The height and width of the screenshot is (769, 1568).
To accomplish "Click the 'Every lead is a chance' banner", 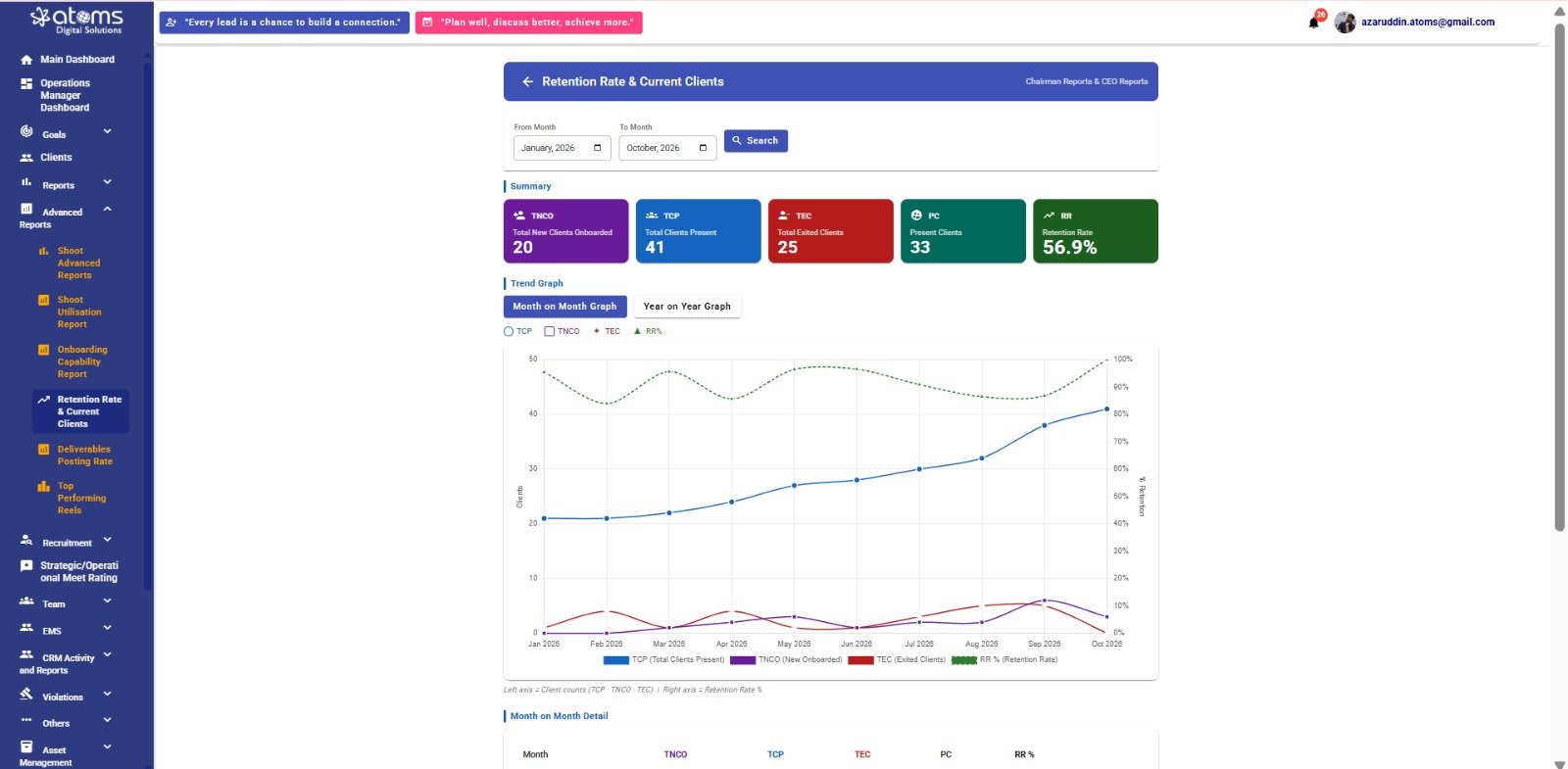I will click(x=284, y=23).
